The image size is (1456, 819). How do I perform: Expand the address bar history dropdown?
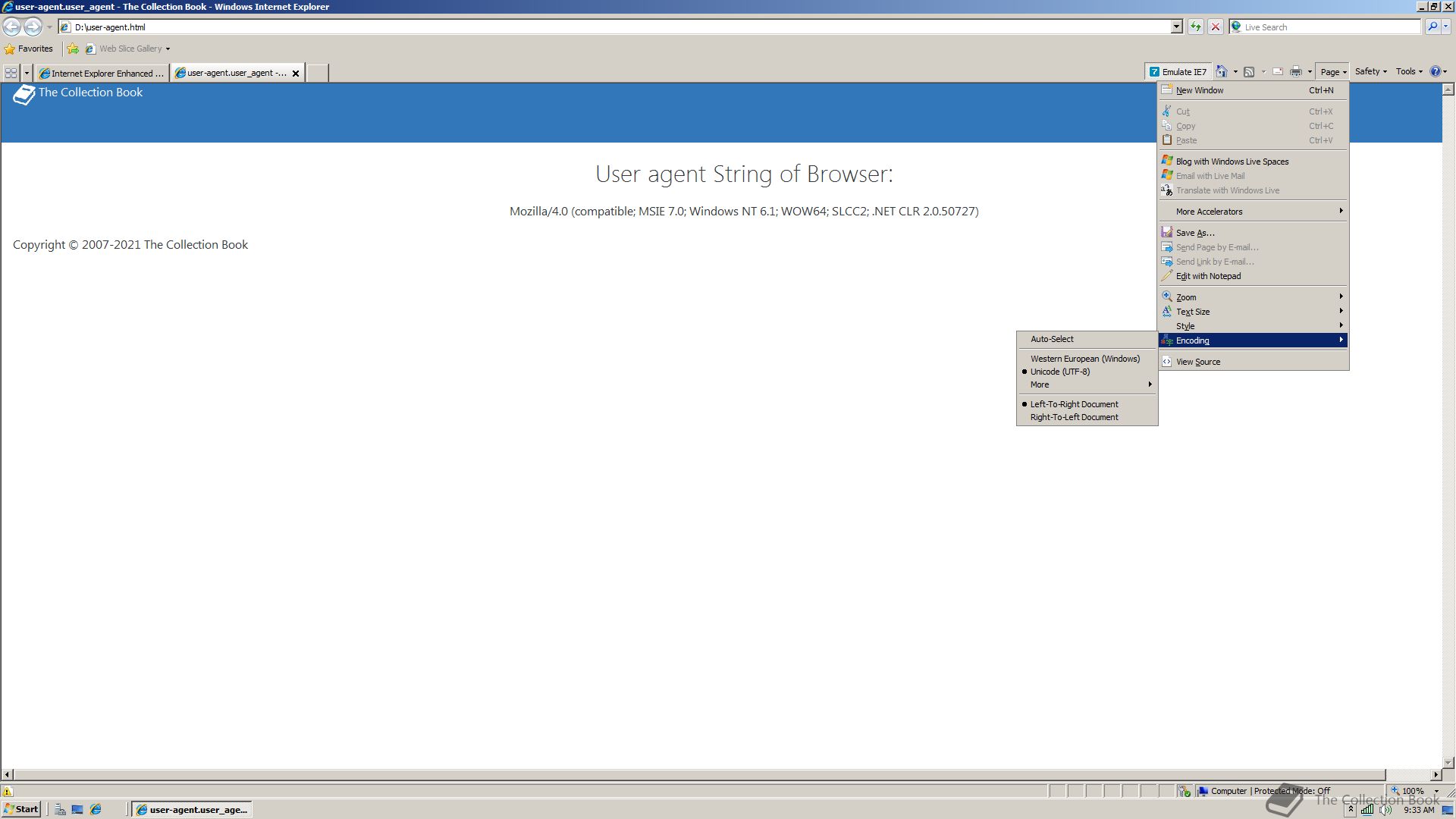(x=1177, y=27)
